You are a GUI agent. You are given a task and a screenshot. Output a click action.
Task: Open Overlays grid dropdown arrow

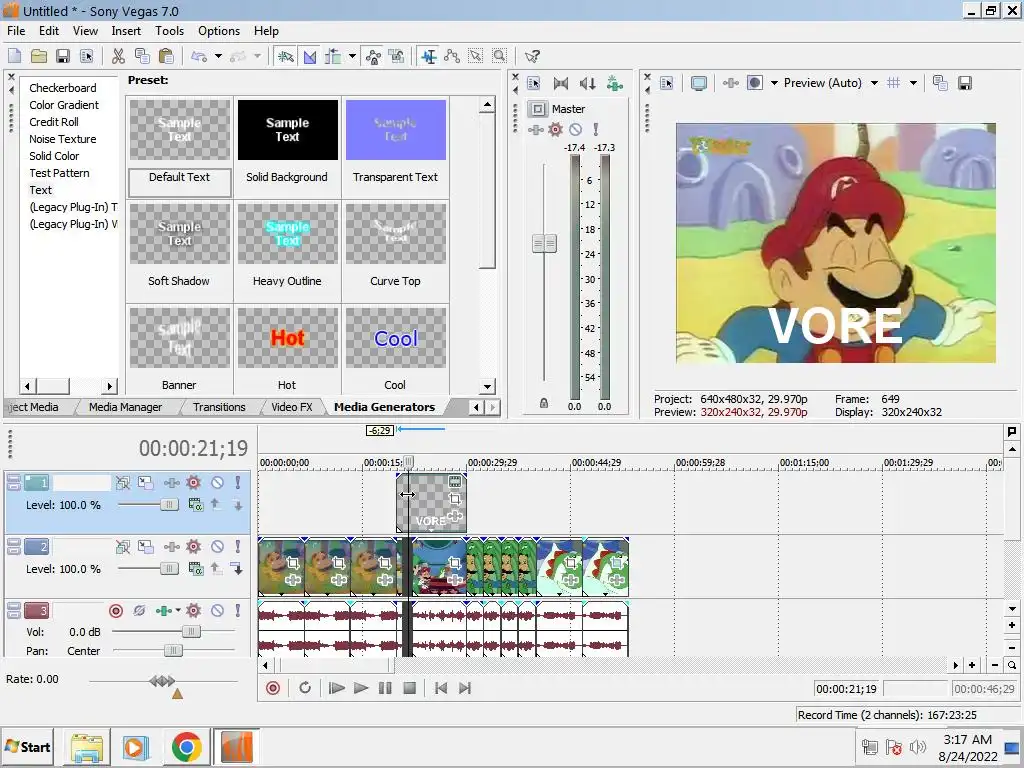pos(913,83)
